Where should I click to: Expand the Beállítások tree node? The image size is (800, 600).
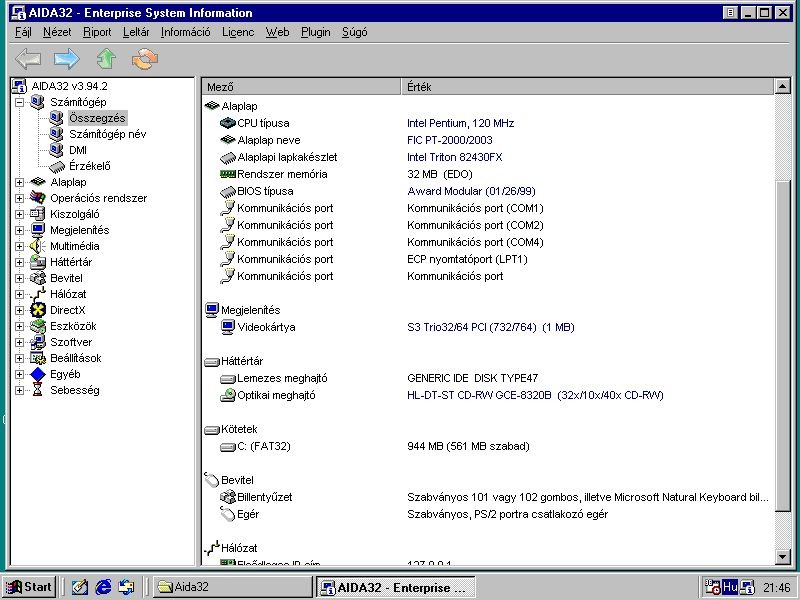(19, 358)
